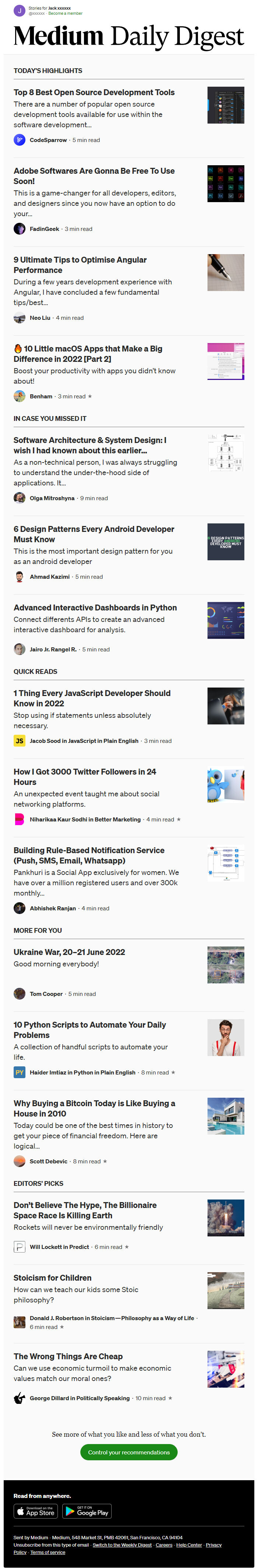Open the App Store download badge

[35, 1494]
